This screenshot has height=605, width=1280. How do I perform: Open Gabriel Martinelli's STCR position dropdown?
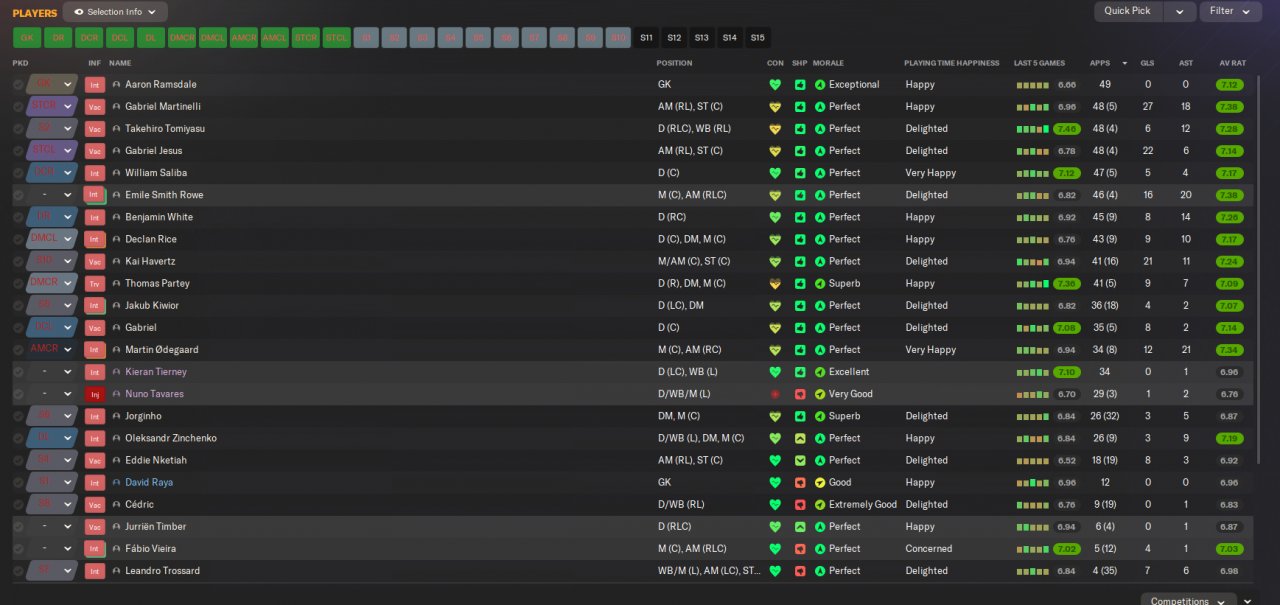52,107
